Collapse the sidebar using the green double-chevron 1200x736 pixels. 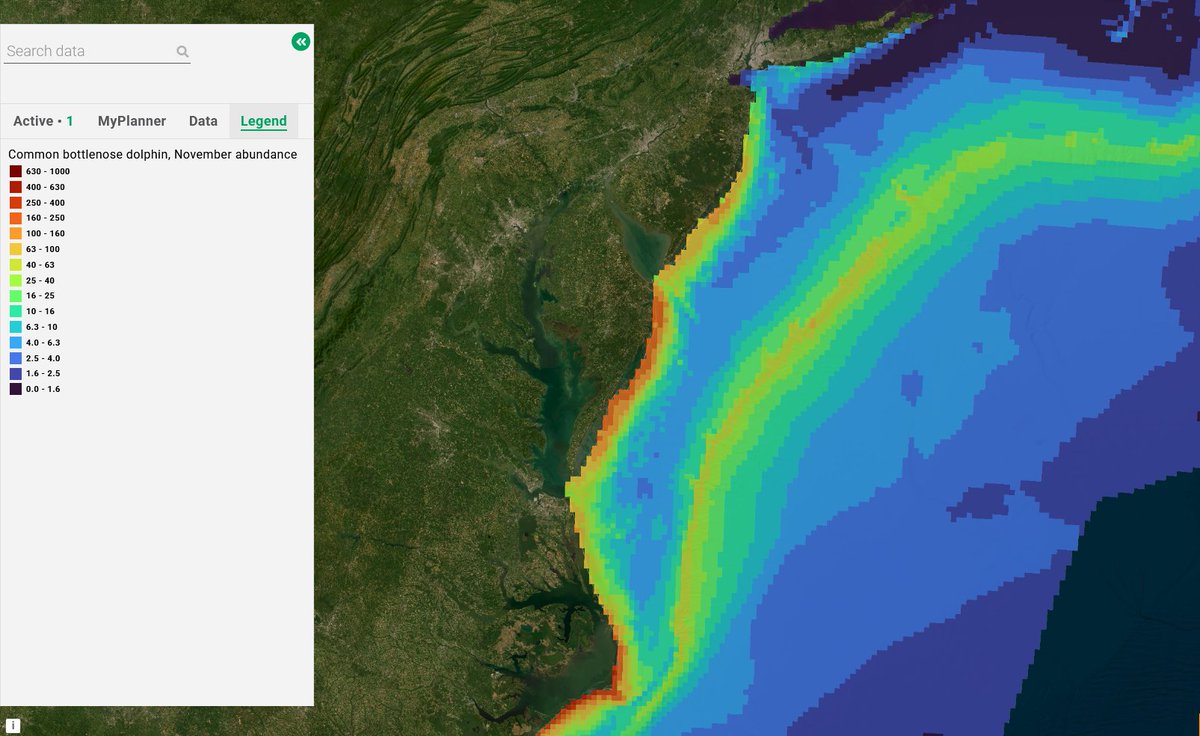coord(299,41)
